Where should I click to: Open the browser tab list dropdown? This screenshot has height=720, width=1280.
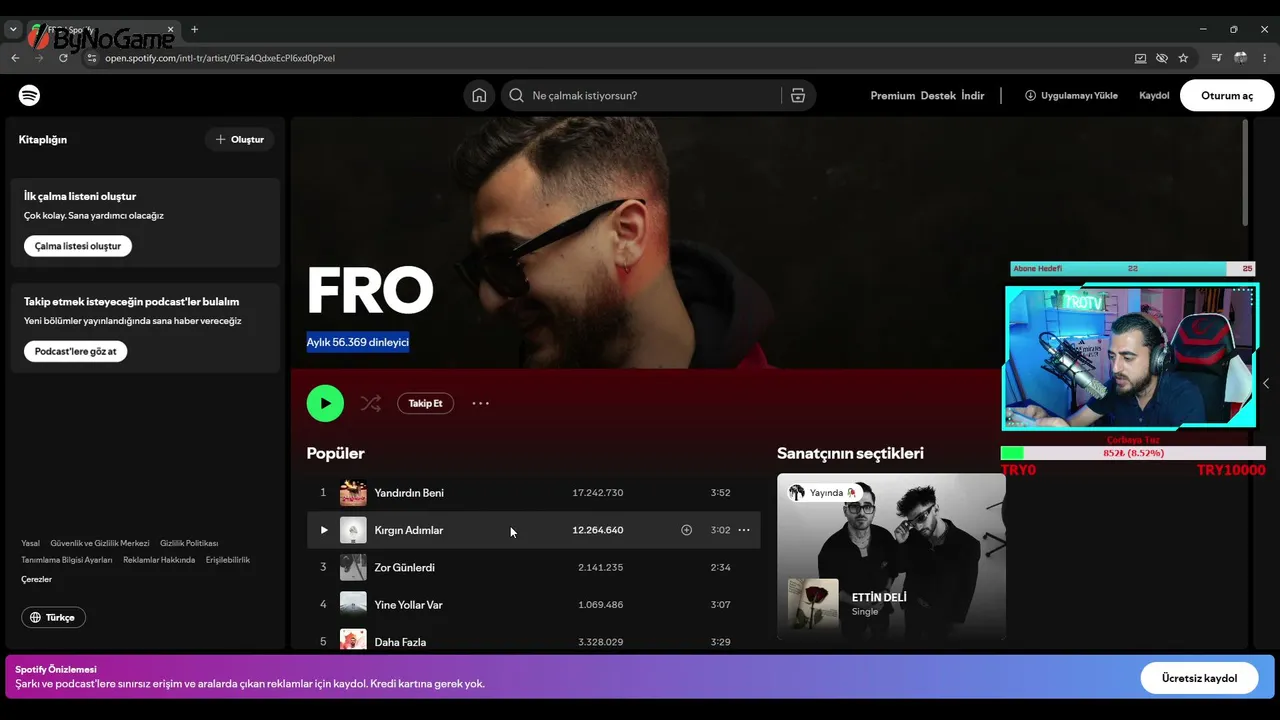coord(13,29)
